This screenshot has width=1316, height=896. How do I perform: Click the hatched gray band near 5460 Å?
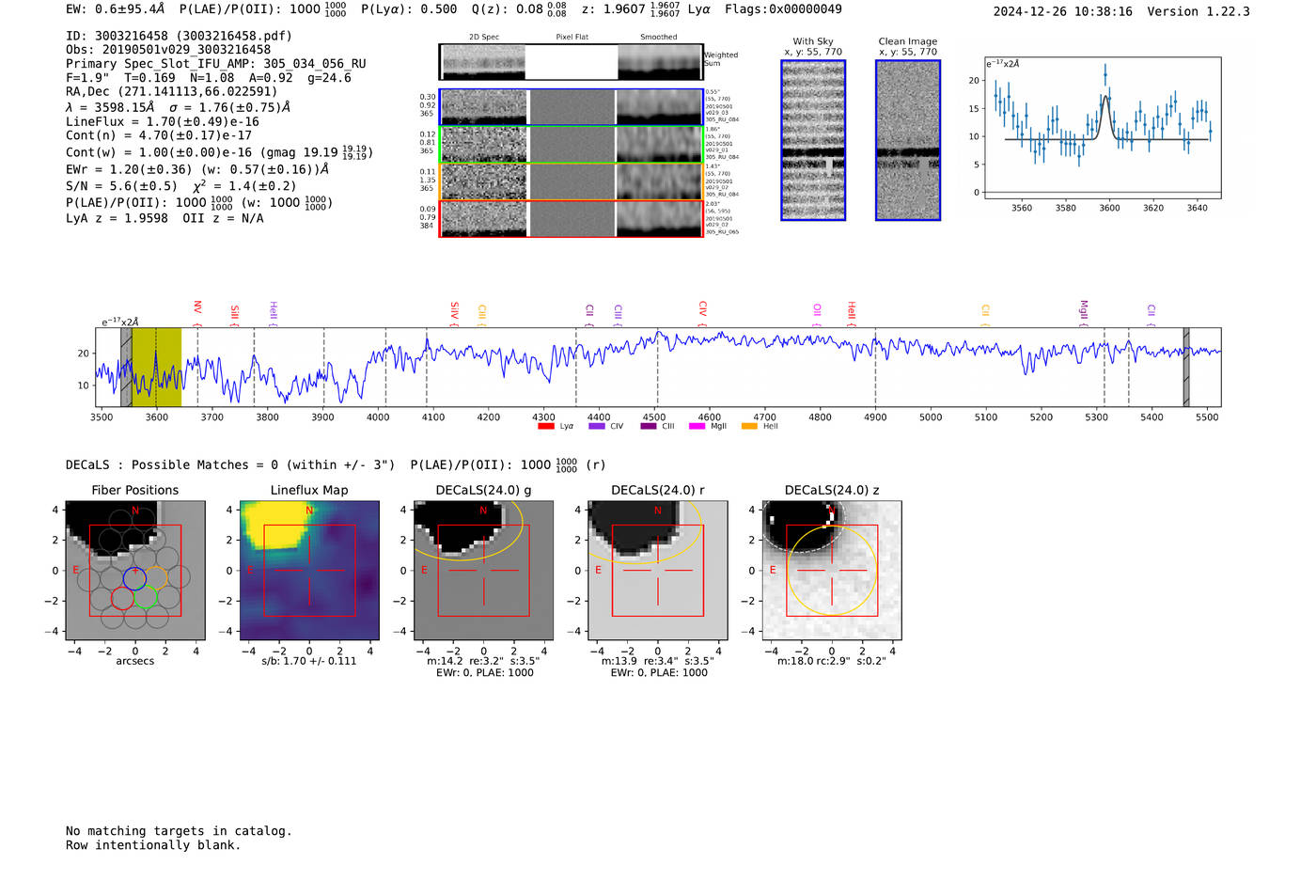click(1186, 367)
